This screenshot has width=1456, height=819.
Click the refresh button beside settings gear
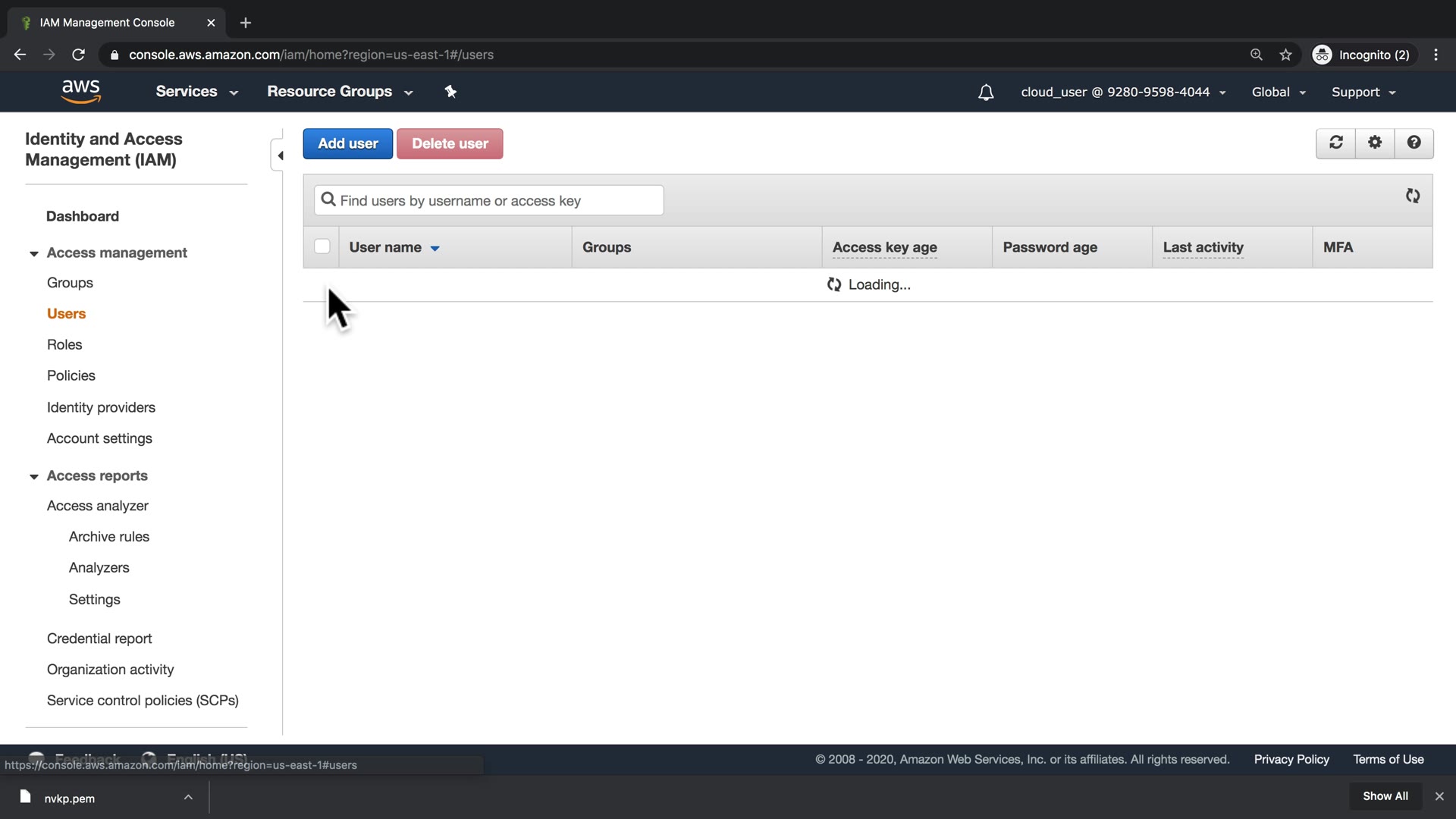tap(1335, 143)
